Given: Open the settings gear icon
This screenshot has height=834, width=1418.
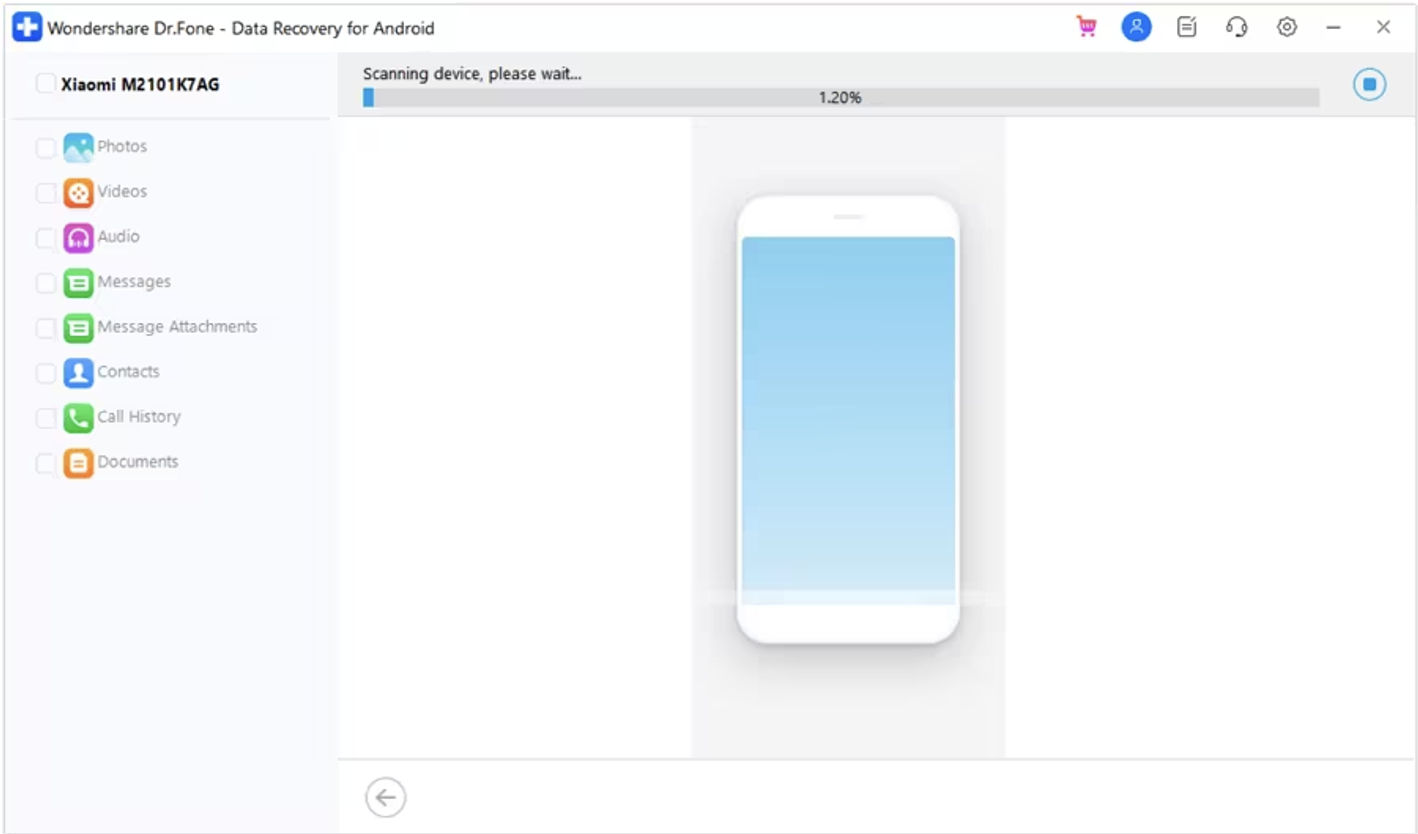Looking at the screenshot, I should coord(1287,28).
